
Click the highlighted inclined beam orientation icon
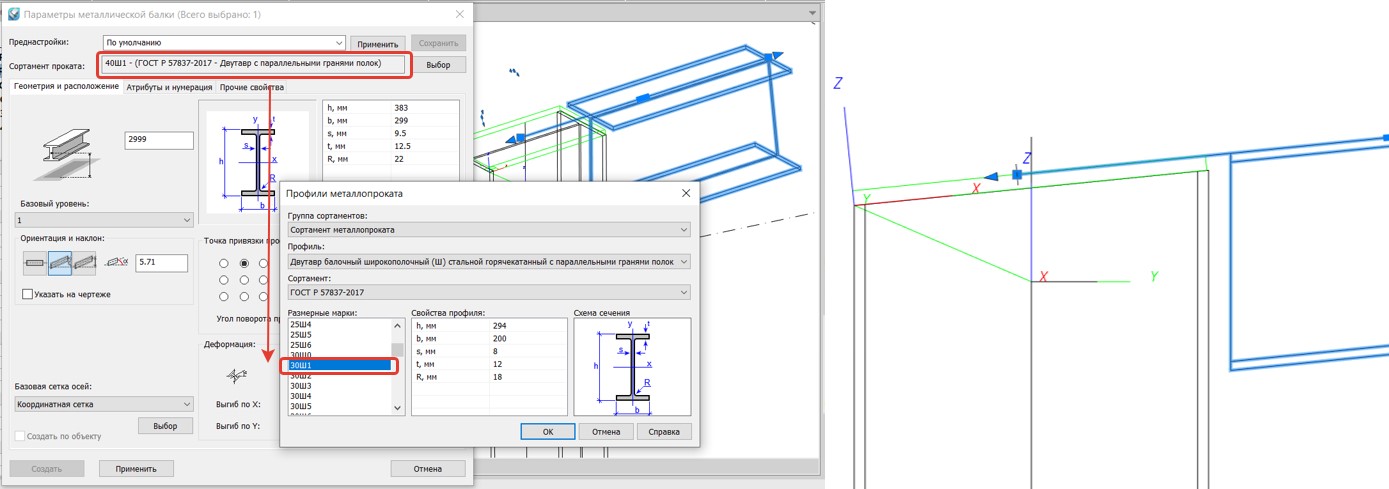60,264
